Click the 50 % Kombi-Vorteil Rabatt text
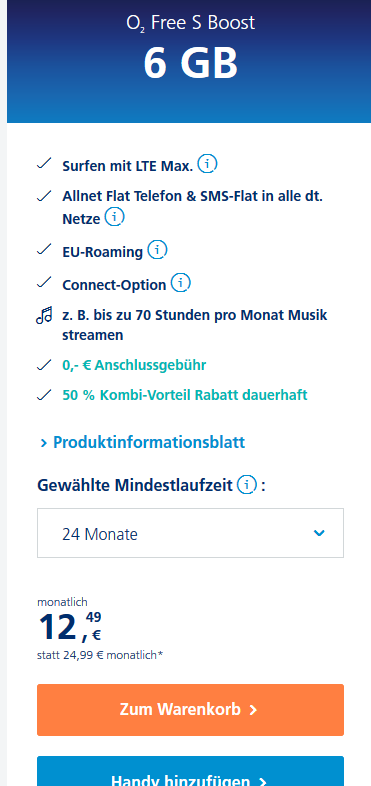Image resolution: width=371 pixels, height=786 pixels. coord(184,395)
